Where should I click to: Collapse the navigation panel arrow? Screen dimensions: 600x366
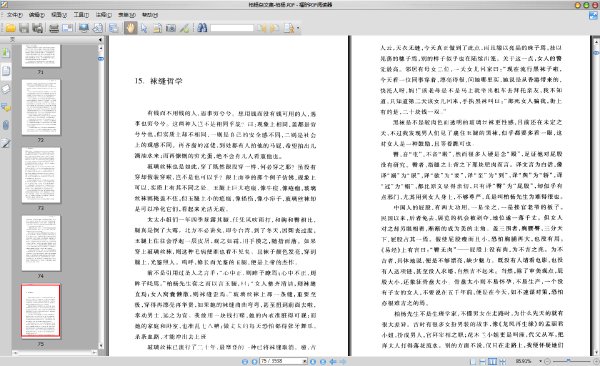[100, 39]
